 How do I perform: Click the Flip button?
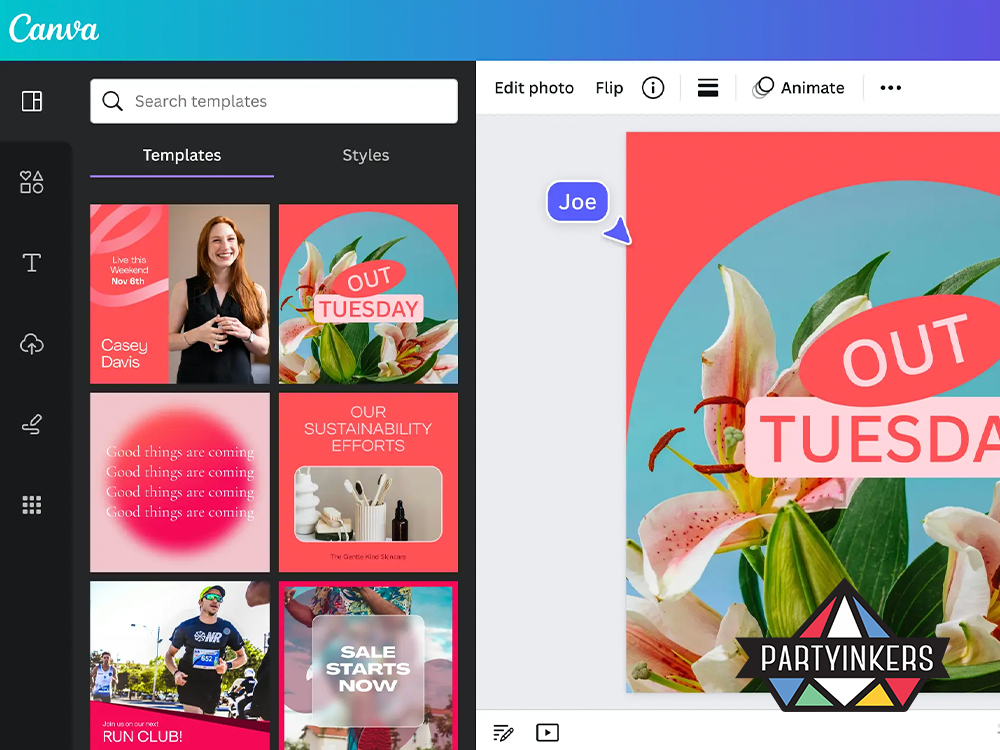pyautogui.click(x=609, y=88)
